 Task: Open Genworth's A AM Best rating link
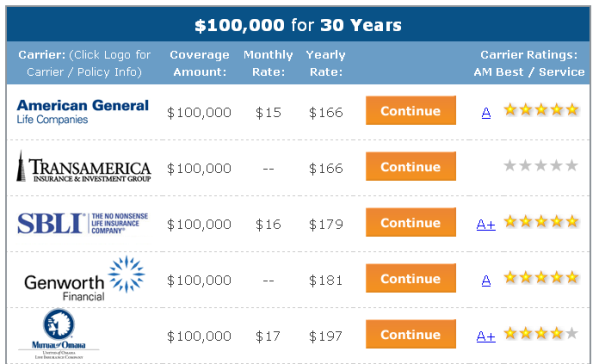pyautogui.click(x=486, y=281)
